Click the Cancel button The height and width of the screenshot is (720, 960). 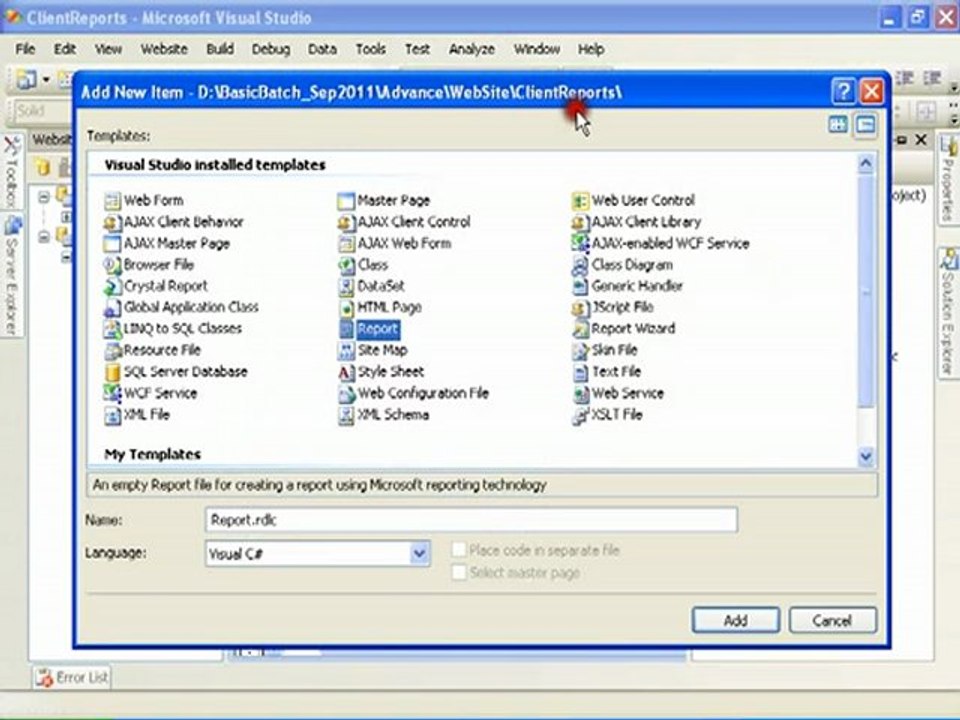pyautogui.click(x=833, y=620)
